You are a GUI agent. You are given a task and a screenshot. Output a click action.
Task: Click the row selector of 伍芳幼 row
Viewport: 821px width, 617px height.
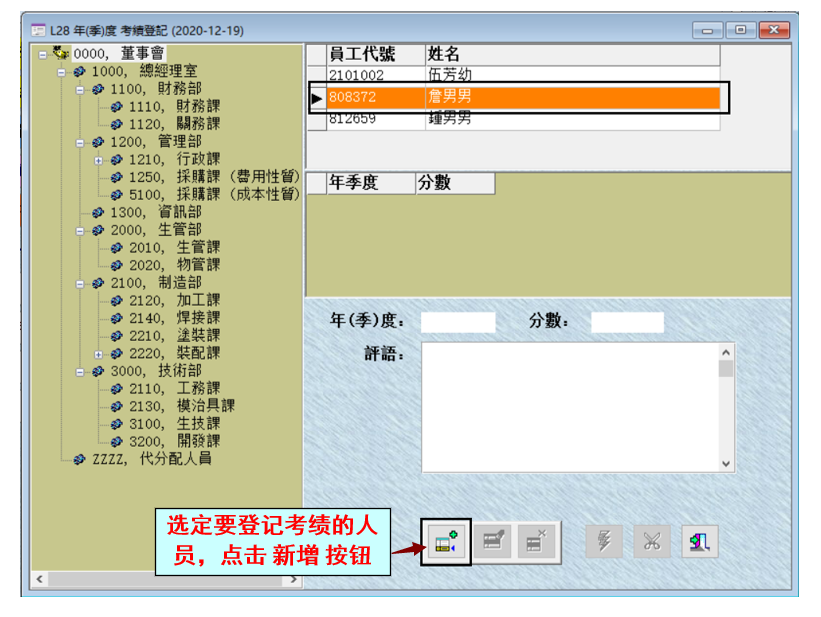(x=316, y=75)
